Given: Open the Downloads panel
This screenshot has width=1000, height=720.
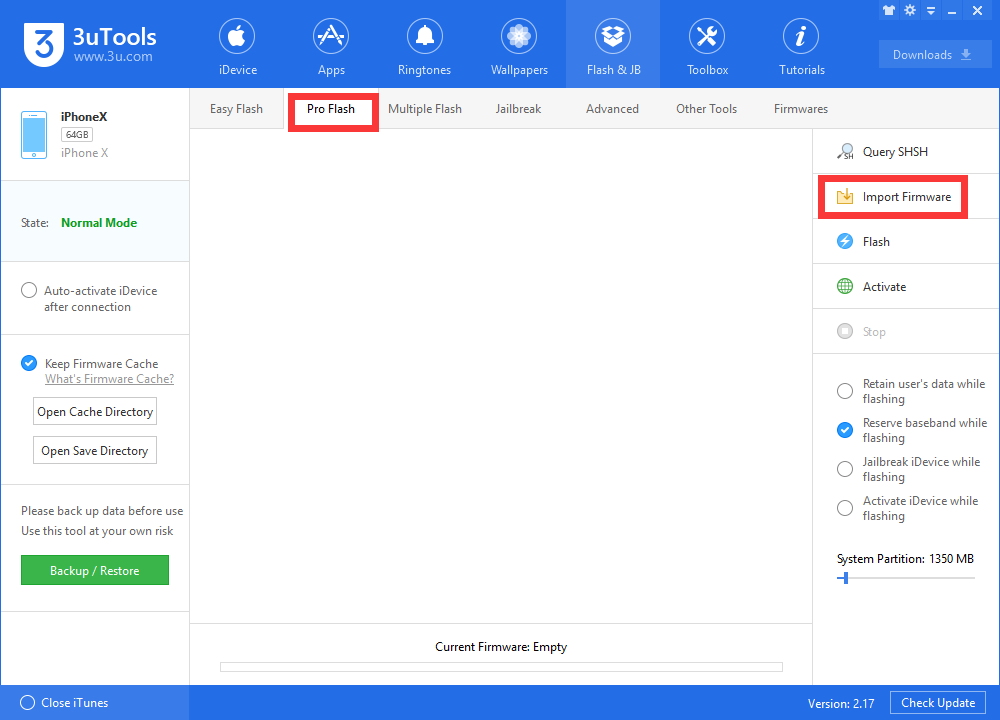Looking at the screenshot, I should pos(935,55).
